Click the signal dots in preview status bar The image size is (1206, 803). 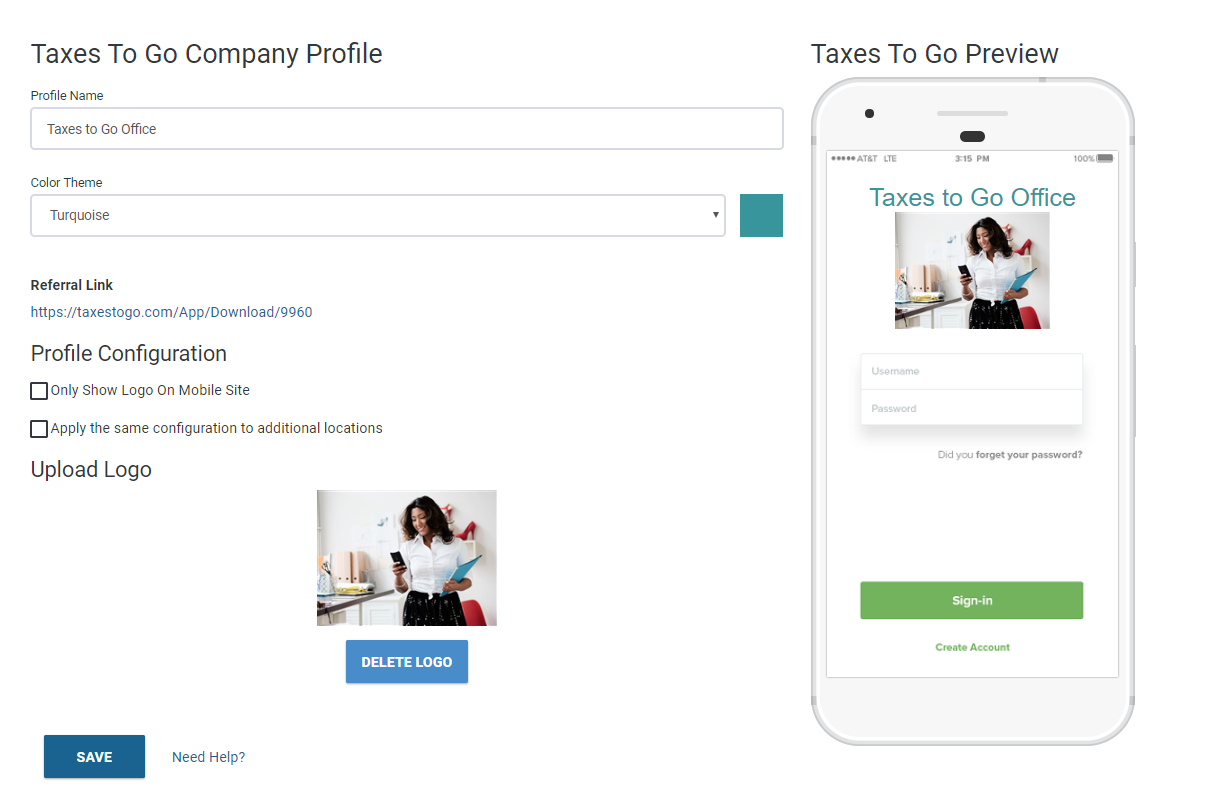click(843, 159)
